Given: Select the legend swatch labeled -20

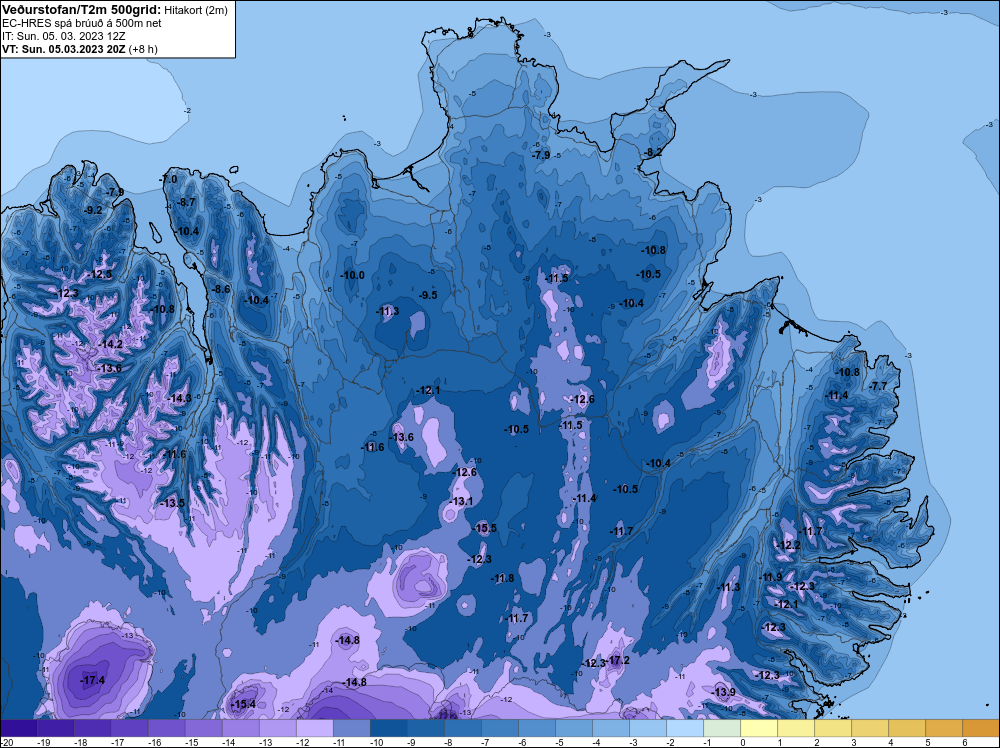Looking at the screenshot, I should click(18, 728).
